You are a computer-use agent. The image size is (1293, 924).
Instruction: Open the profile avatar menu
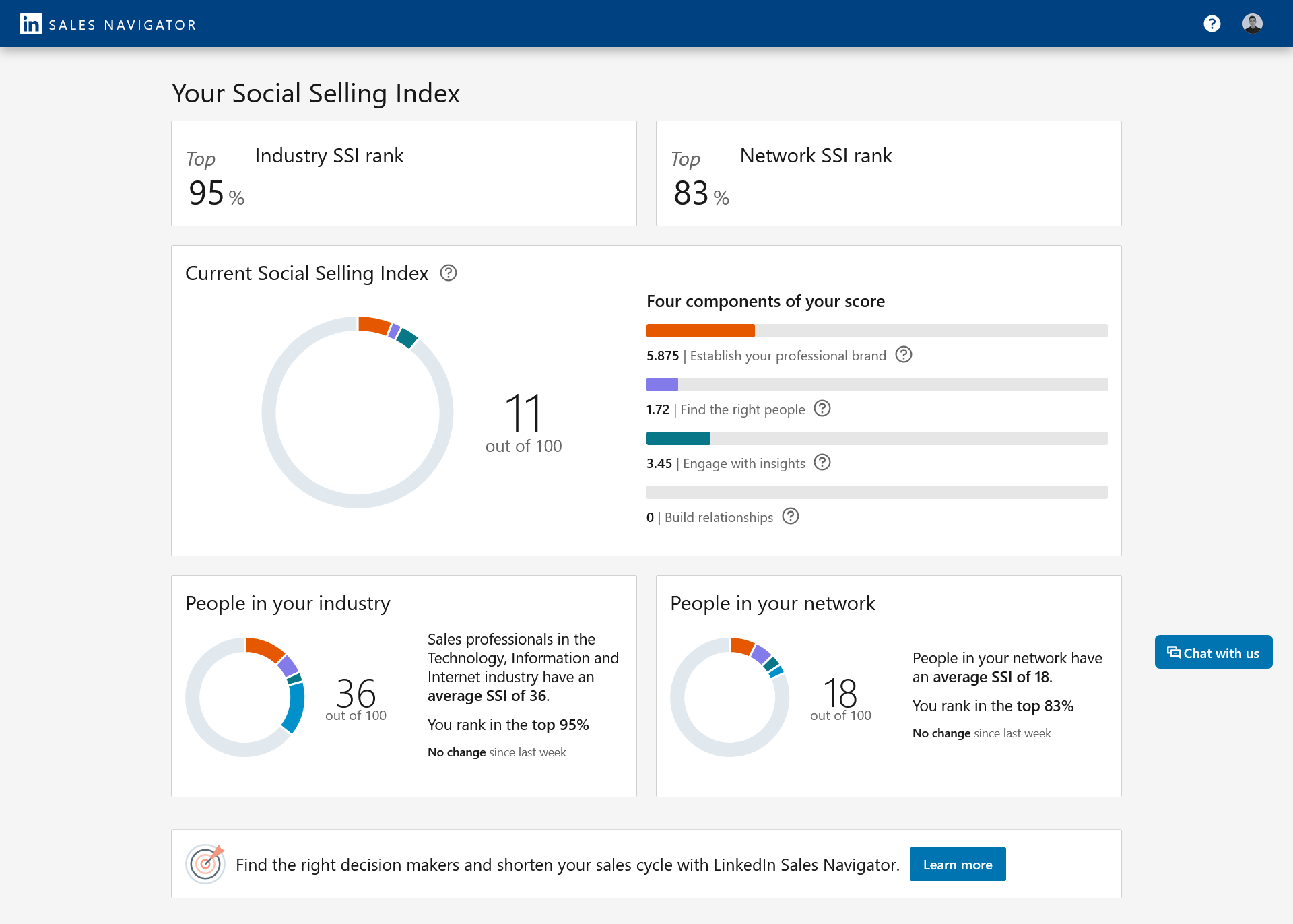pyautogui.click(x=1253, y=24)
